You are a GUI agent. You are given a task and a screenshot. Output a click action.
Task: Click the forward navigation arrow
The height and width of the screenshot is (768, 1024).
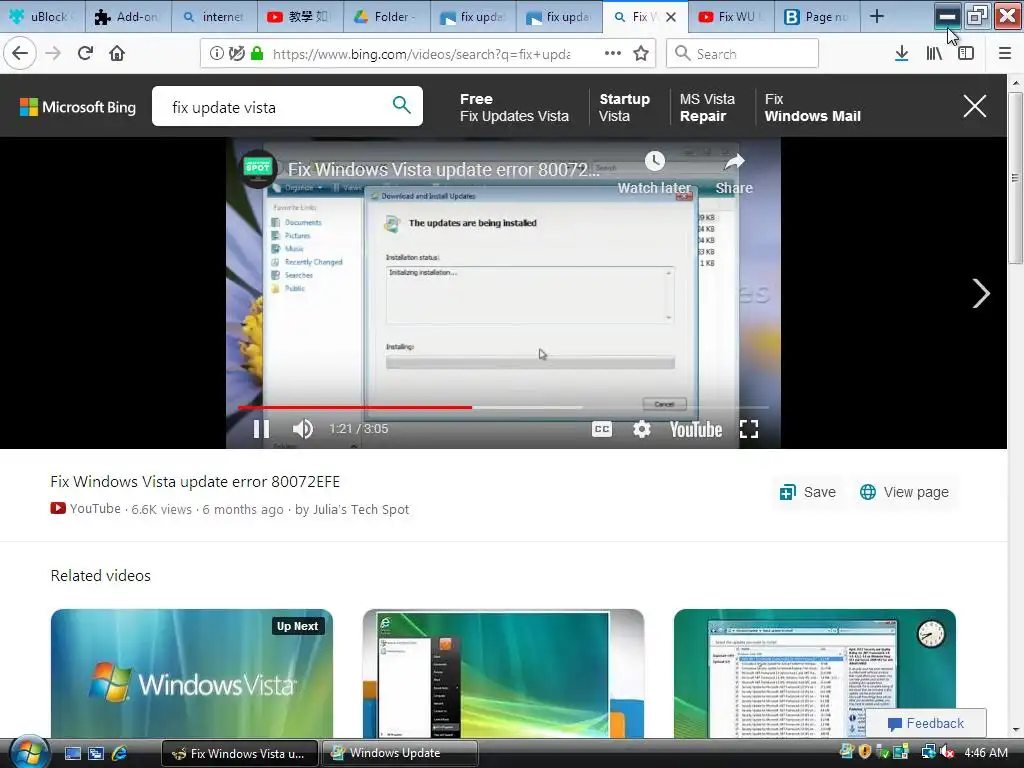tap(54, 53)
